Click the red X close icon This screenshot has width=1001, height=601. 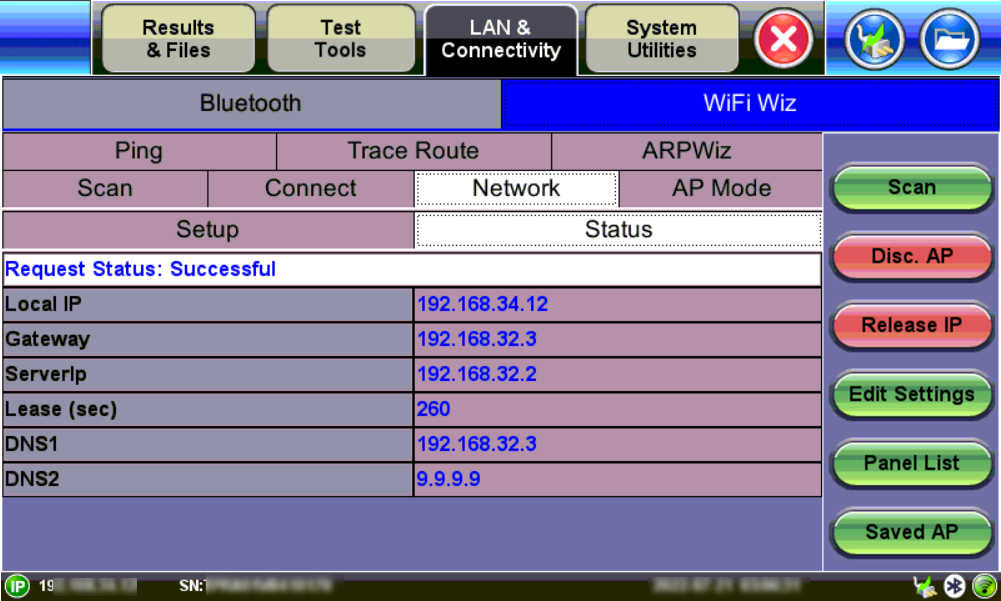pos(783,39)
